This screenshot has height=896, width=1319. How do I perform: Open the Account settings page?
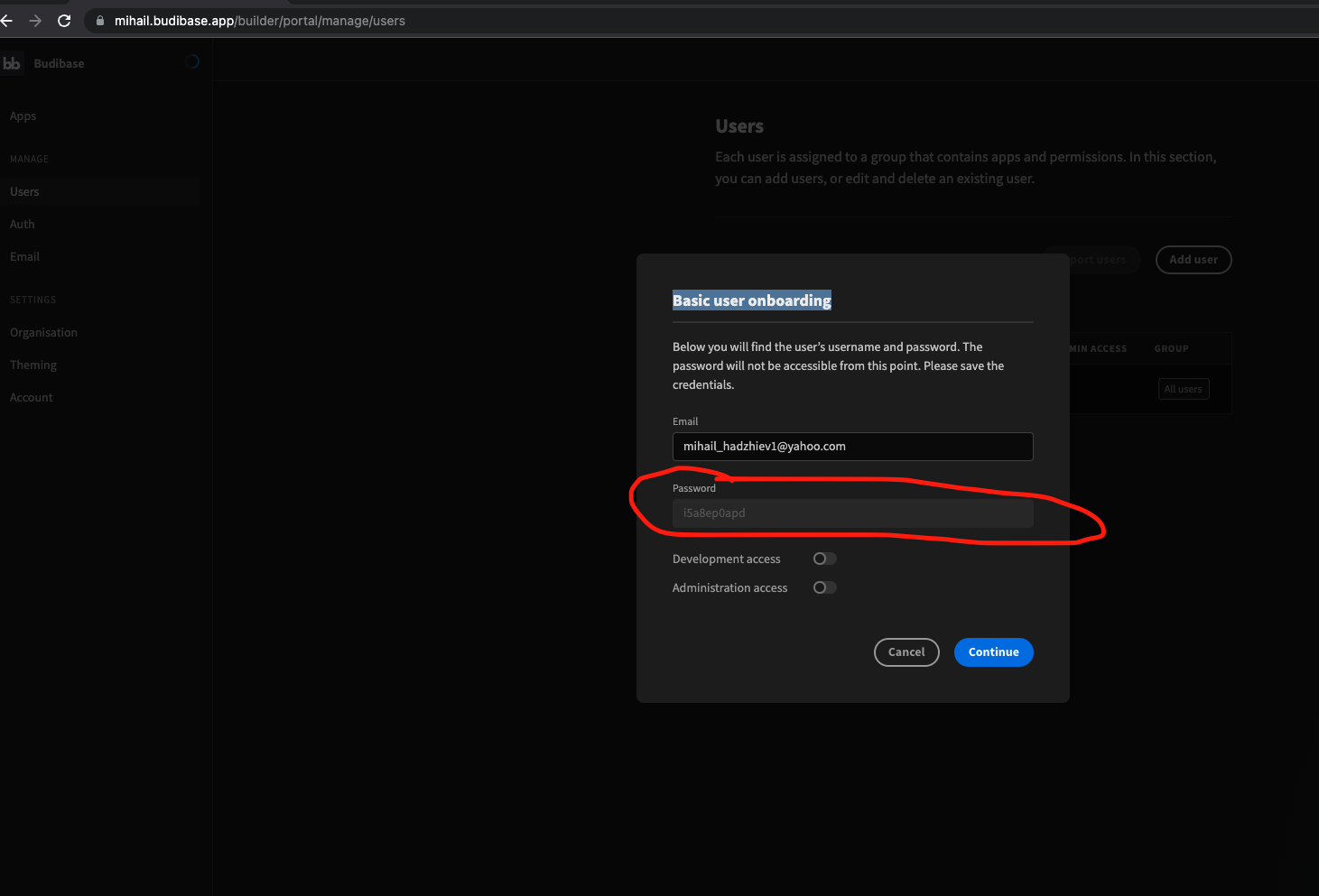(31, 397)
